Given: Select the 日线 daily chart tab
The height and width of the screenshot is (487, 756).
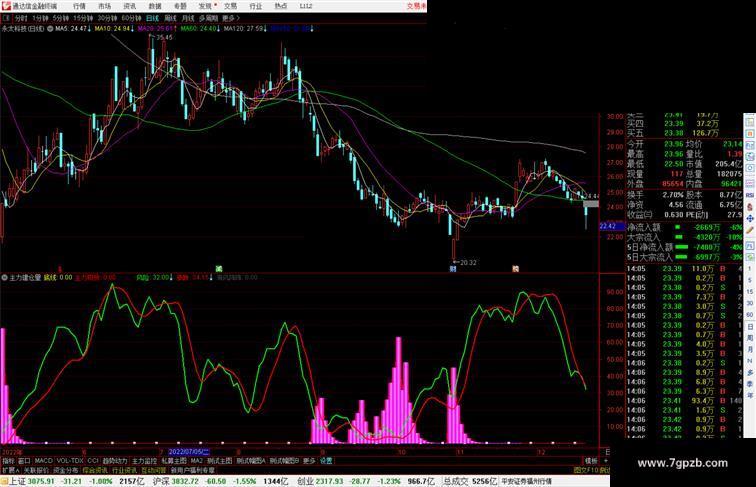Looking at the screenshot, I should [x=152, y=18].
